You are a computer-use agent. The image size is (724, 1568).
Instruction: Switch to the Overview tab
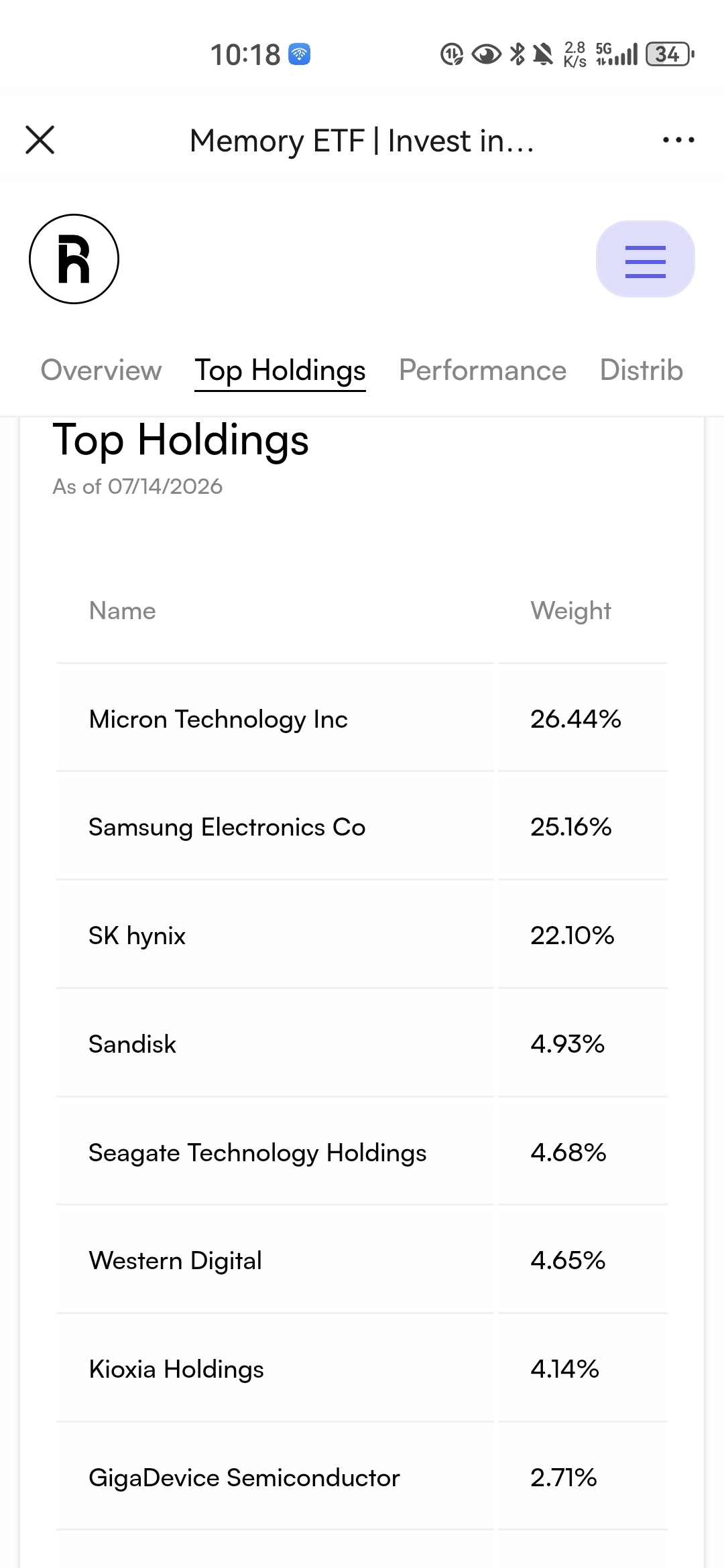[x=101, y=371]
